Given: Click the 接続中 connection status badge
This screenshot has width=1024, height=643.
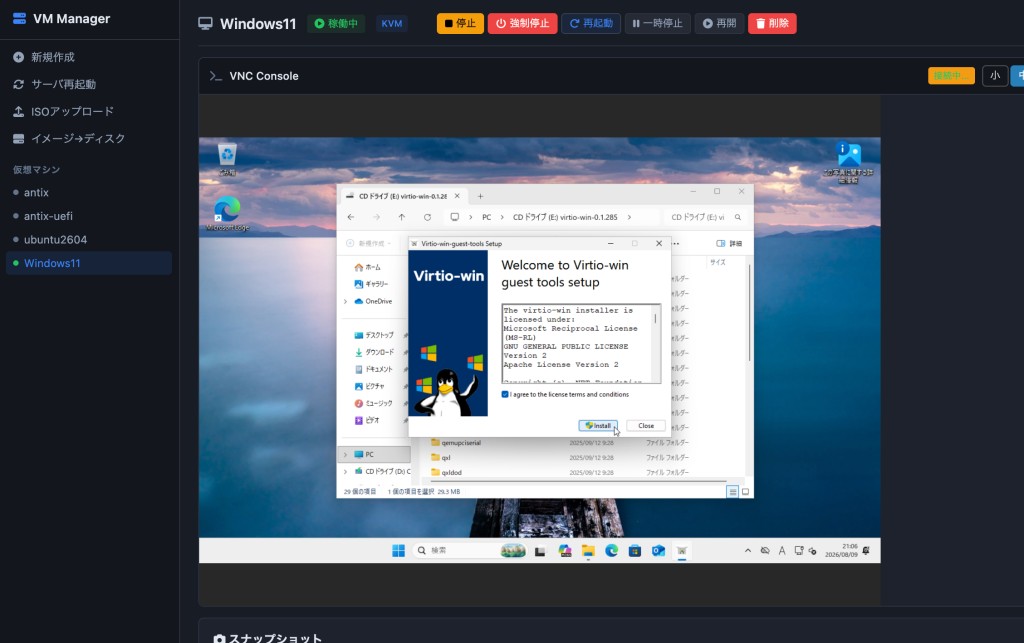Looking at the screenshot, I should (951, 76).
